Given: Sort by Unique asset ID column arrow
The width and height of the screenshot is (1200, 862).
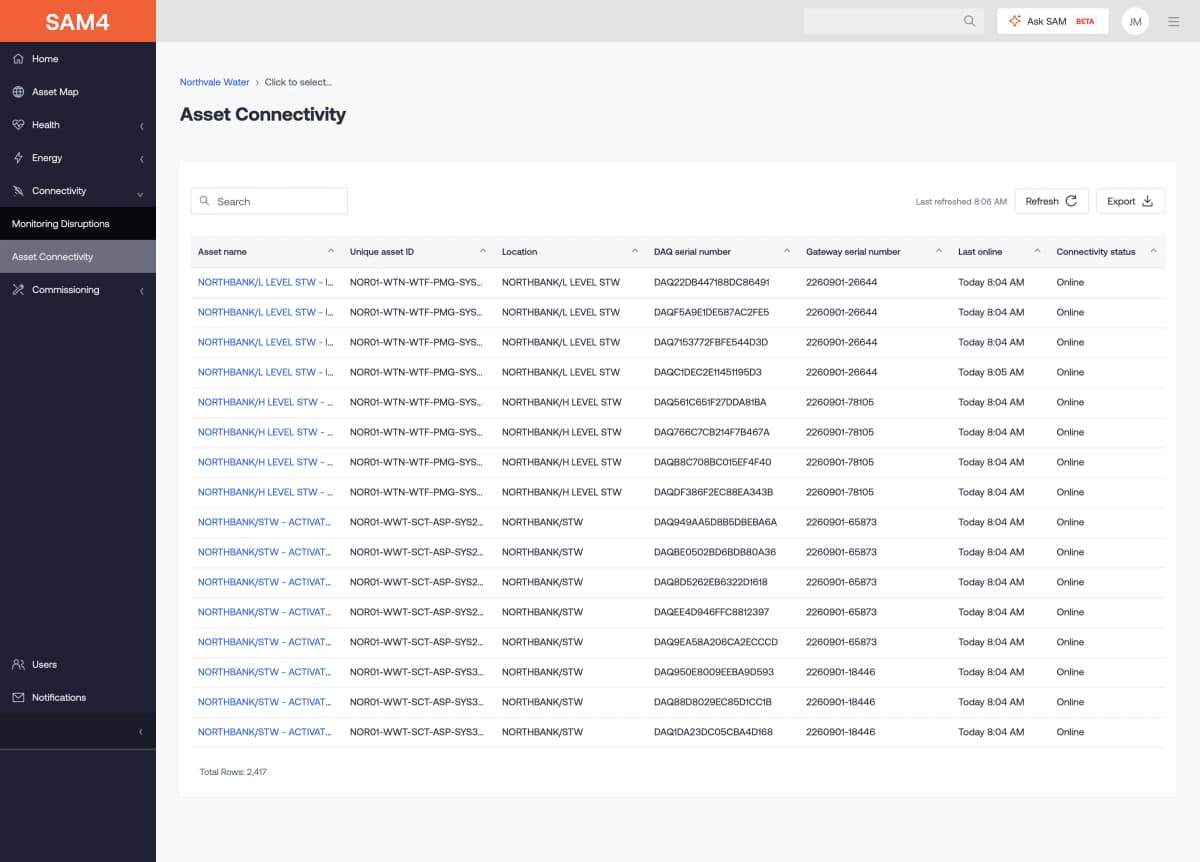Looking at the screenshot, I should coord(483,251).
